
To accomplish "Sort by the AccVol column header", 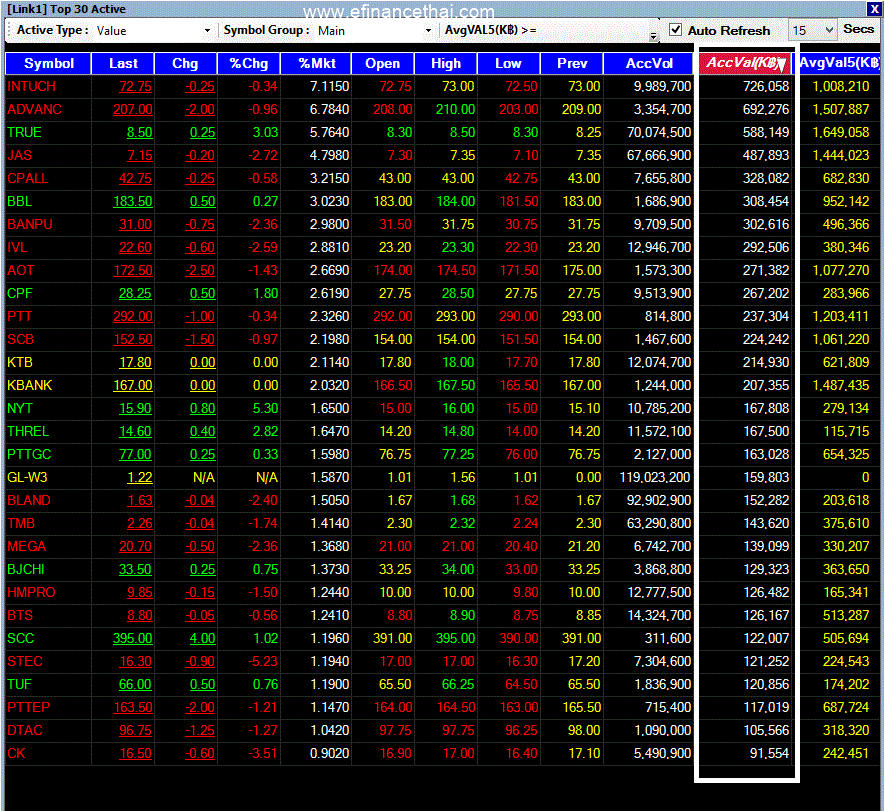I will click(649, 63).
